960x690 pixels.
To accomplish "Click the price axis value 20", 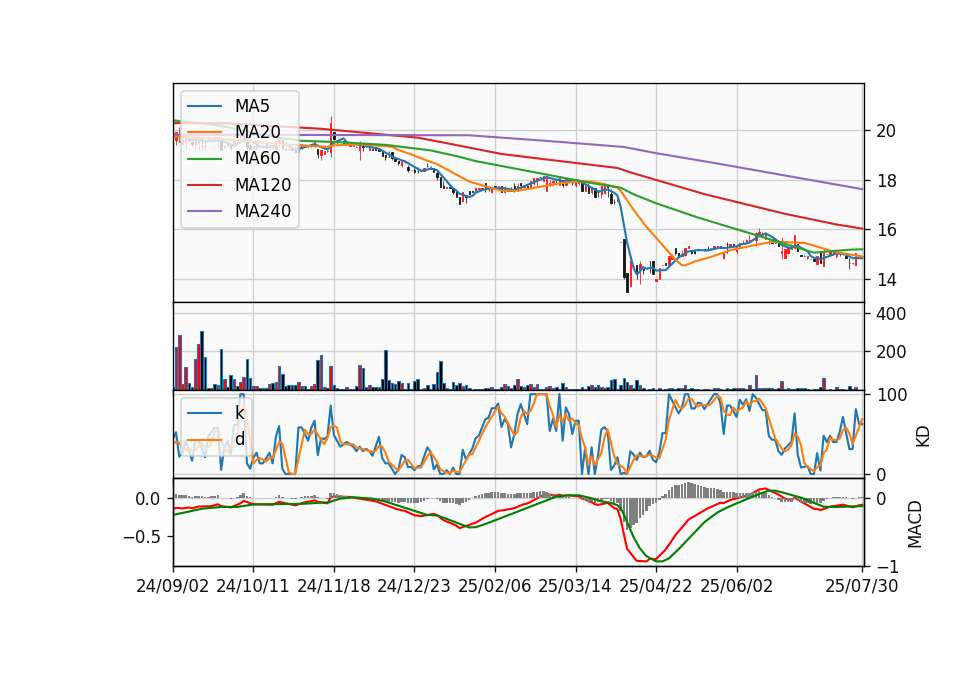I will click(886, 131).
